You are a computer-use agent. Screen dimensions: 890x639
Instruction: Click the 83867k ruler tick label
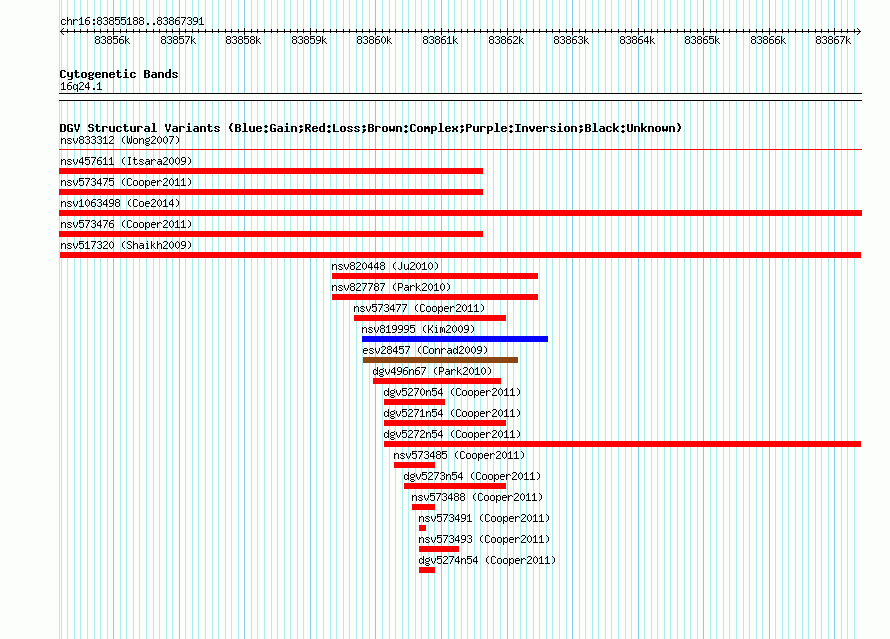click(833, 40)
